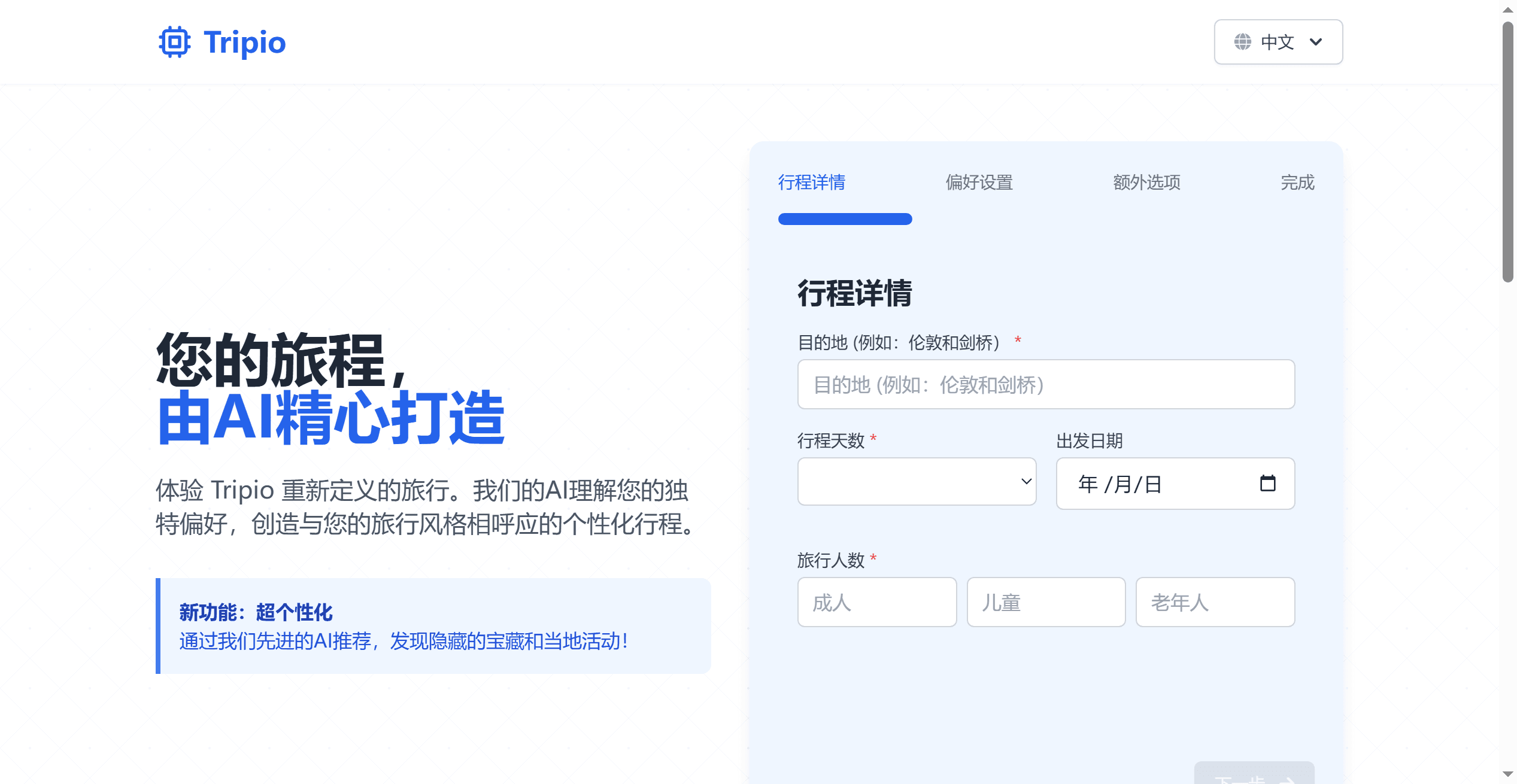
Task: Select the 老年人 input field
Action: [1215, 602]
